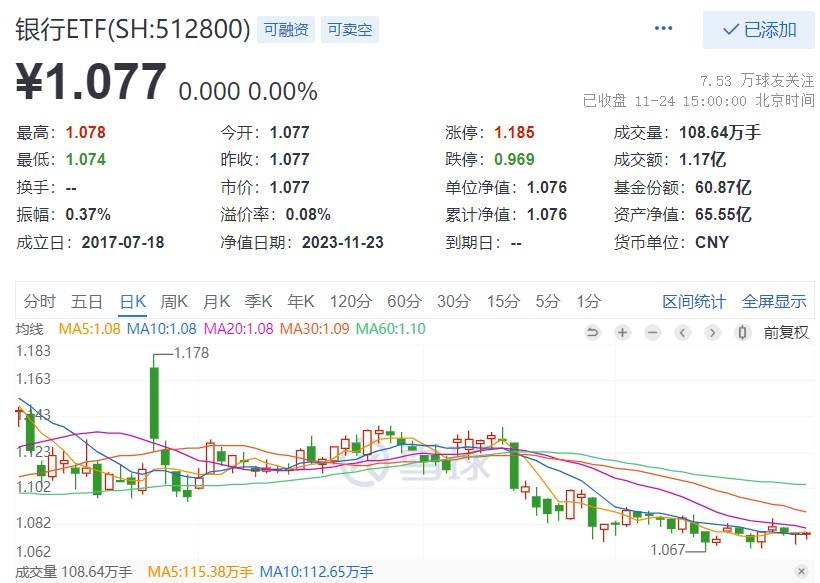Image resolution: width=820 pixels, height=583 pixels.
Task: Click the chart reset/undo icon
Action: (x=593, y=332)
